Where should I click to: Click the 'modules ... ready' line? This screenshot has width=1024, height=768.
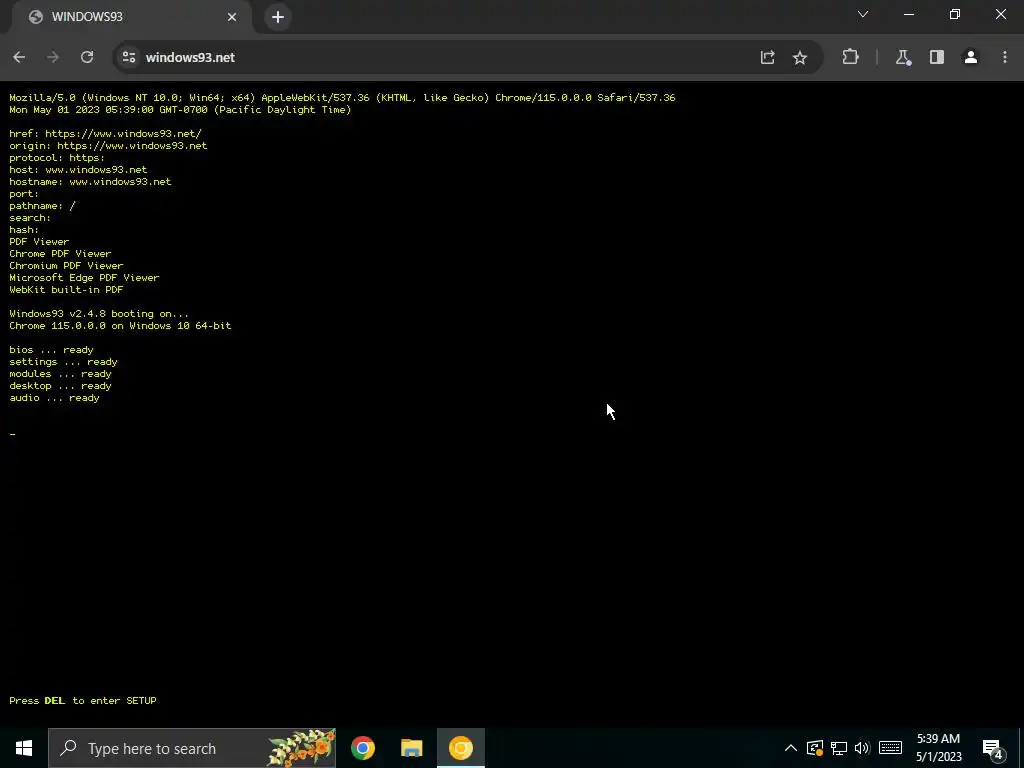click(x=60, y=374)
